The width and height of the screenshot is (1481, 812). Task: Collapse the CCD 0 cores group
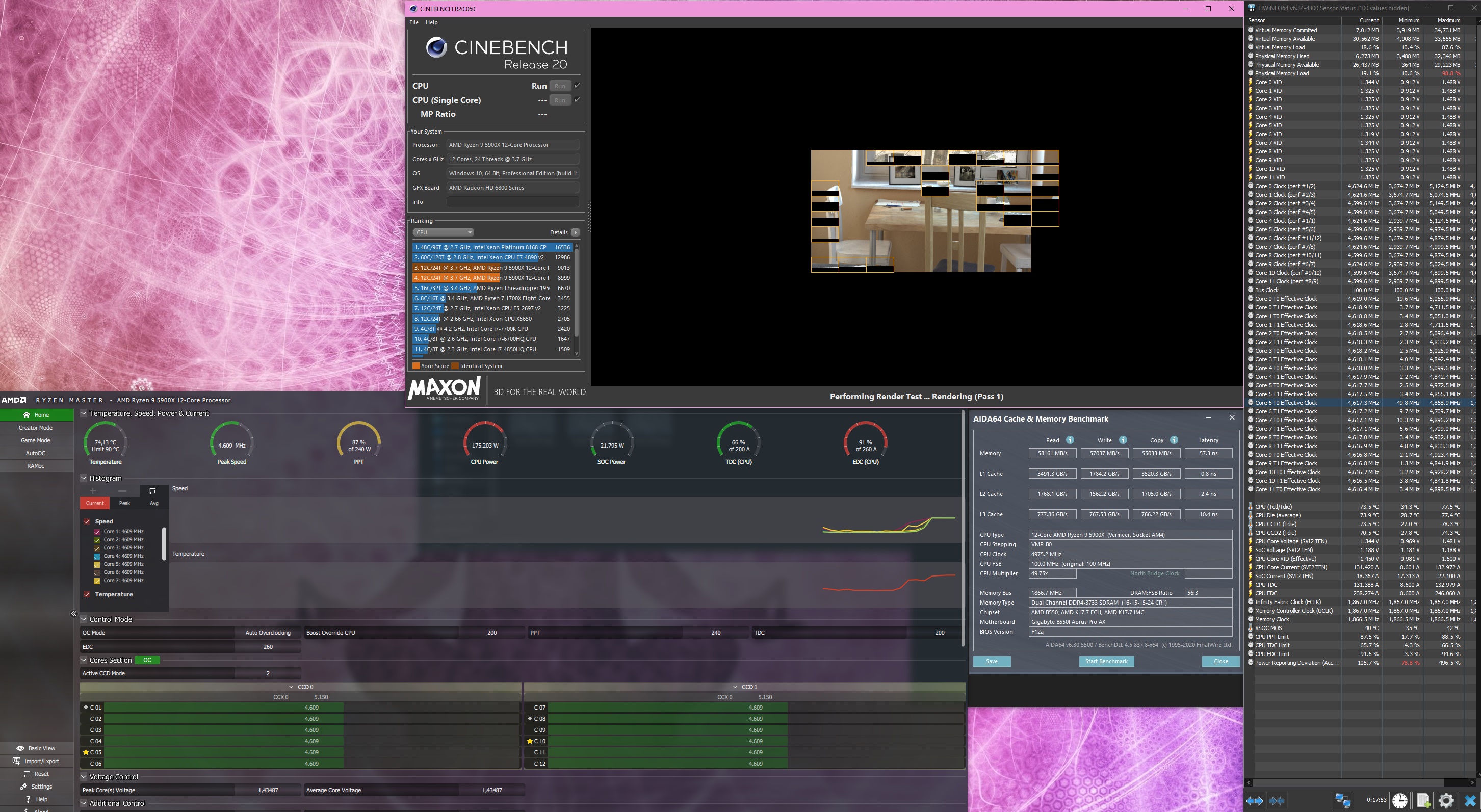[292, 687]
